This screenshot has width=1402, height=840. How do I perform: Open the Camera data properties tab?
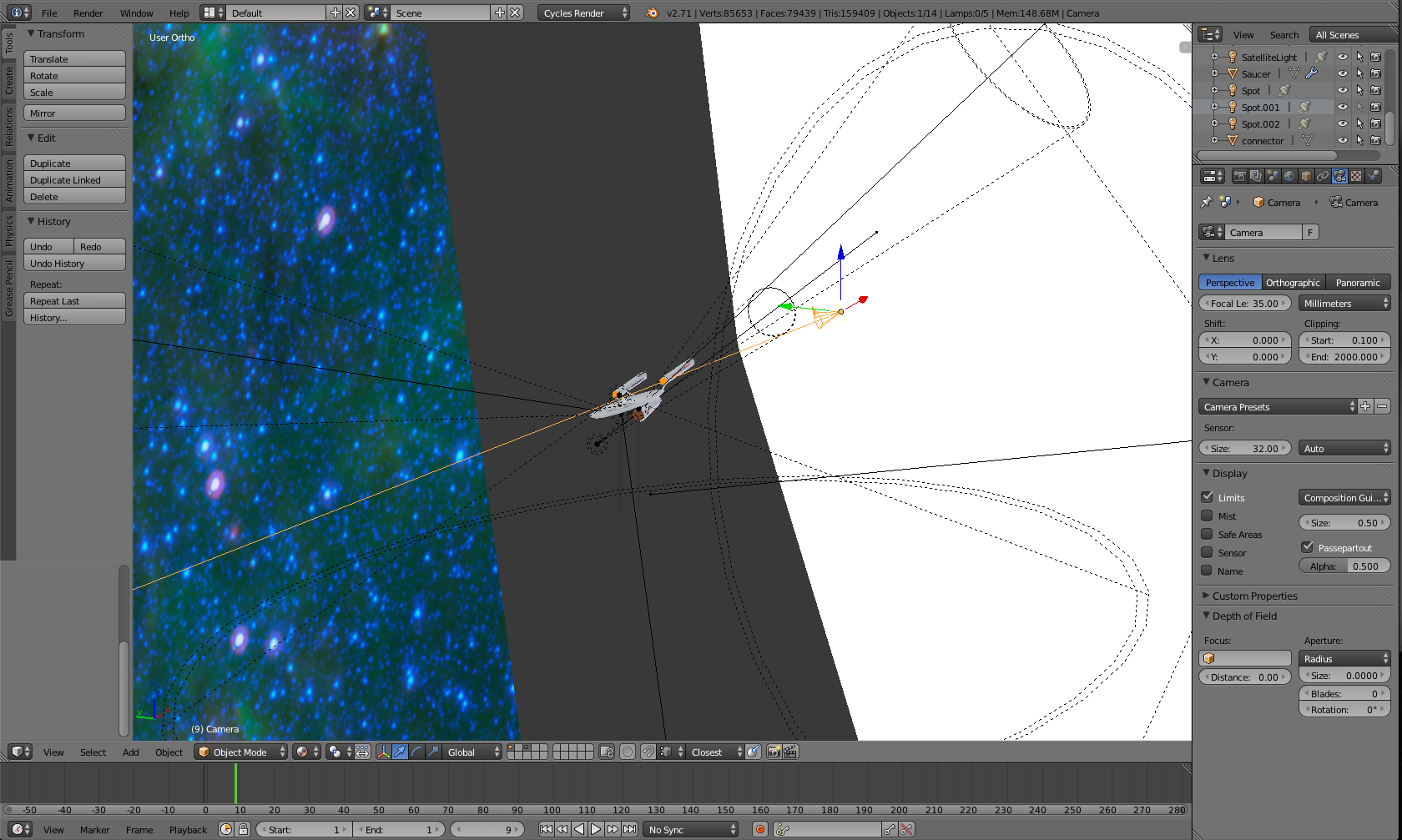click(1339, 176)
